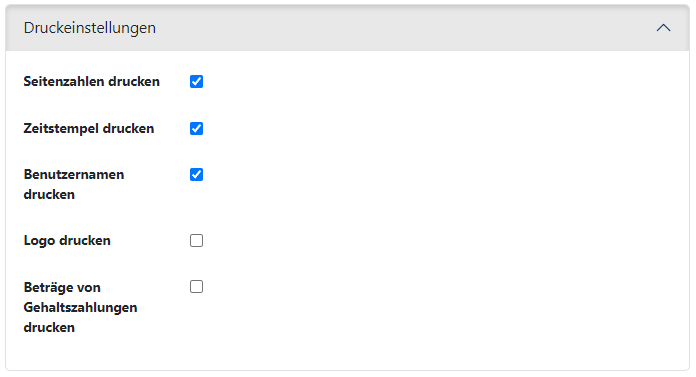Click the Beträge von Gehaltszahlungen drucken label
The image size is (696, 377).
click(80, 307)
